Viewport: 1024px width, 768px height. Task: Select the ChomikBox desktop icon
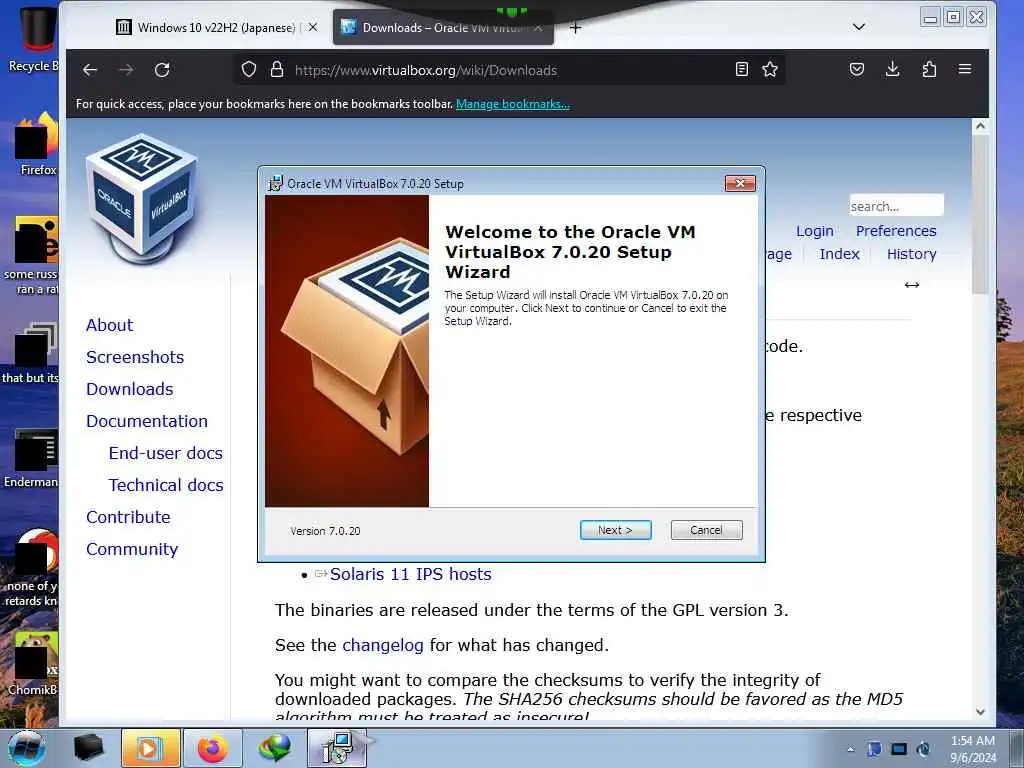click(33, 664)
